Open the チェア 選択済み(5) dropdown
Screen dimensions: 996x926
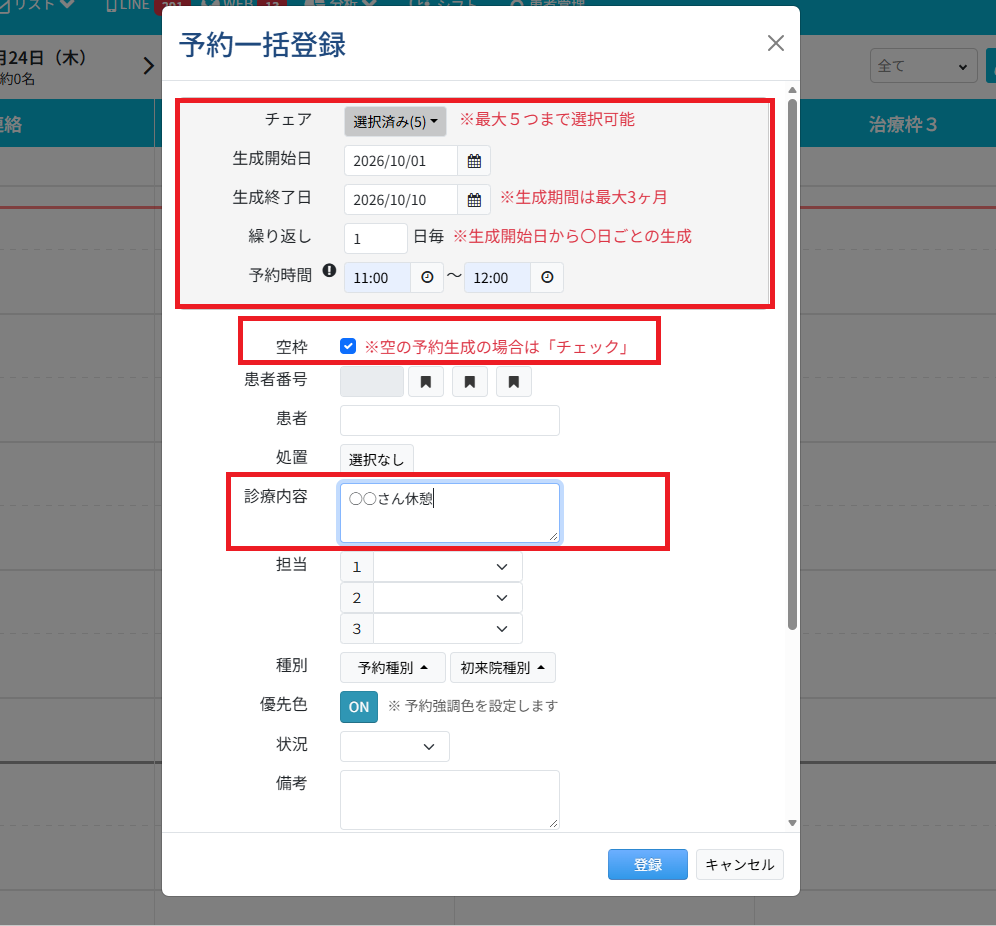pos(395,121)
